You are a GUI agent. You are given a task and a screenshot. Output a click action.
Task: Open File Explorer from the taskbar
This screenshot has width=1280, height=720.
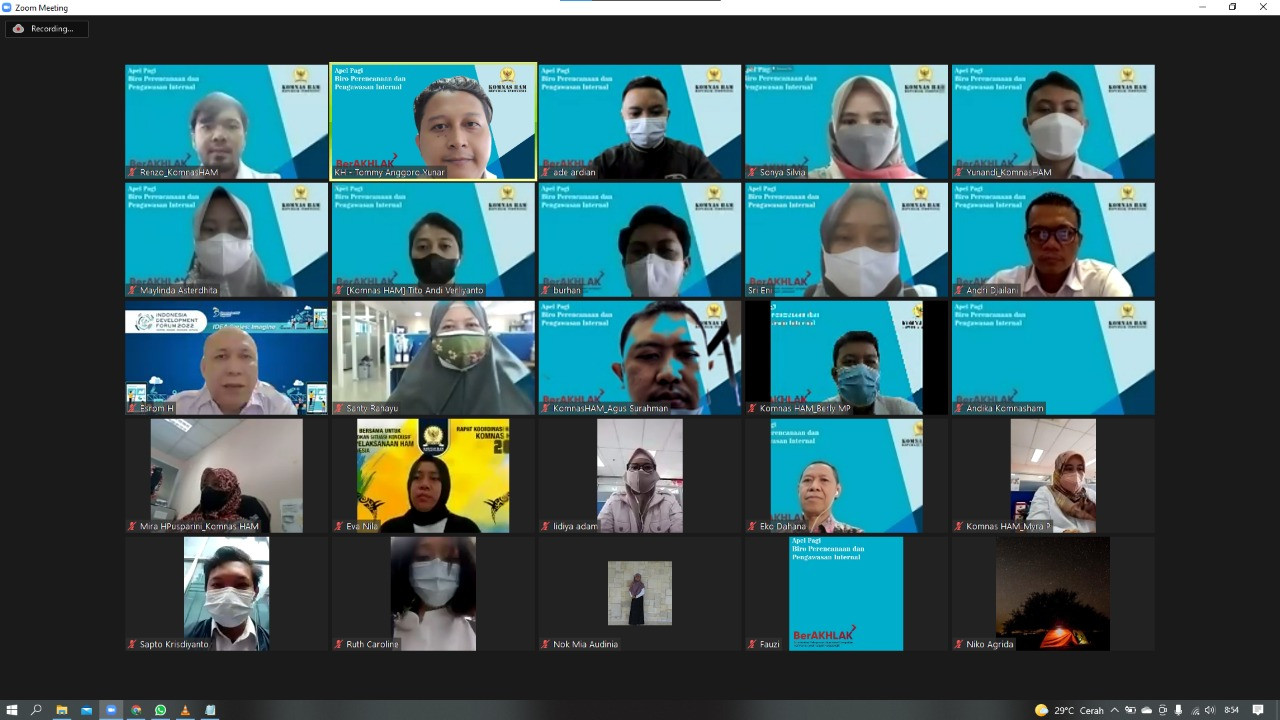point(61,710)
